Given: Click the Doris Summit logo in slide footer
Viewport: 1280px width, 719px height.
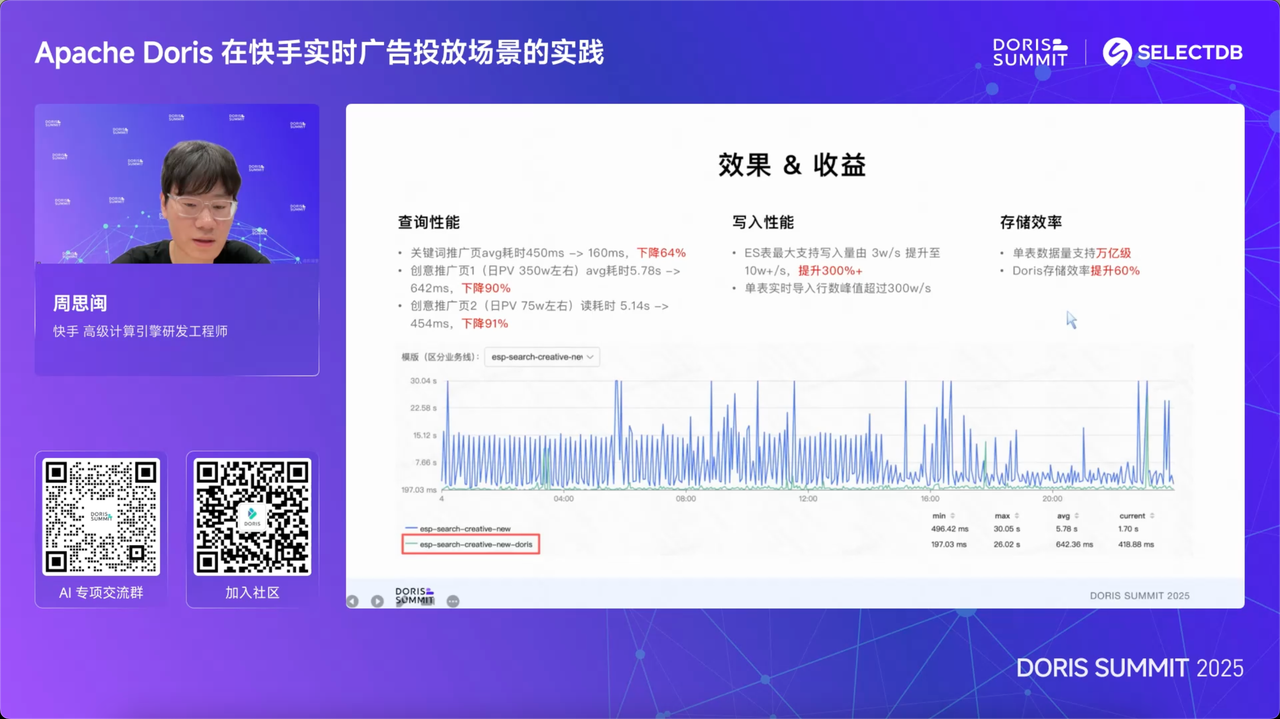Looking at the screenshot, I should [415, 596].
